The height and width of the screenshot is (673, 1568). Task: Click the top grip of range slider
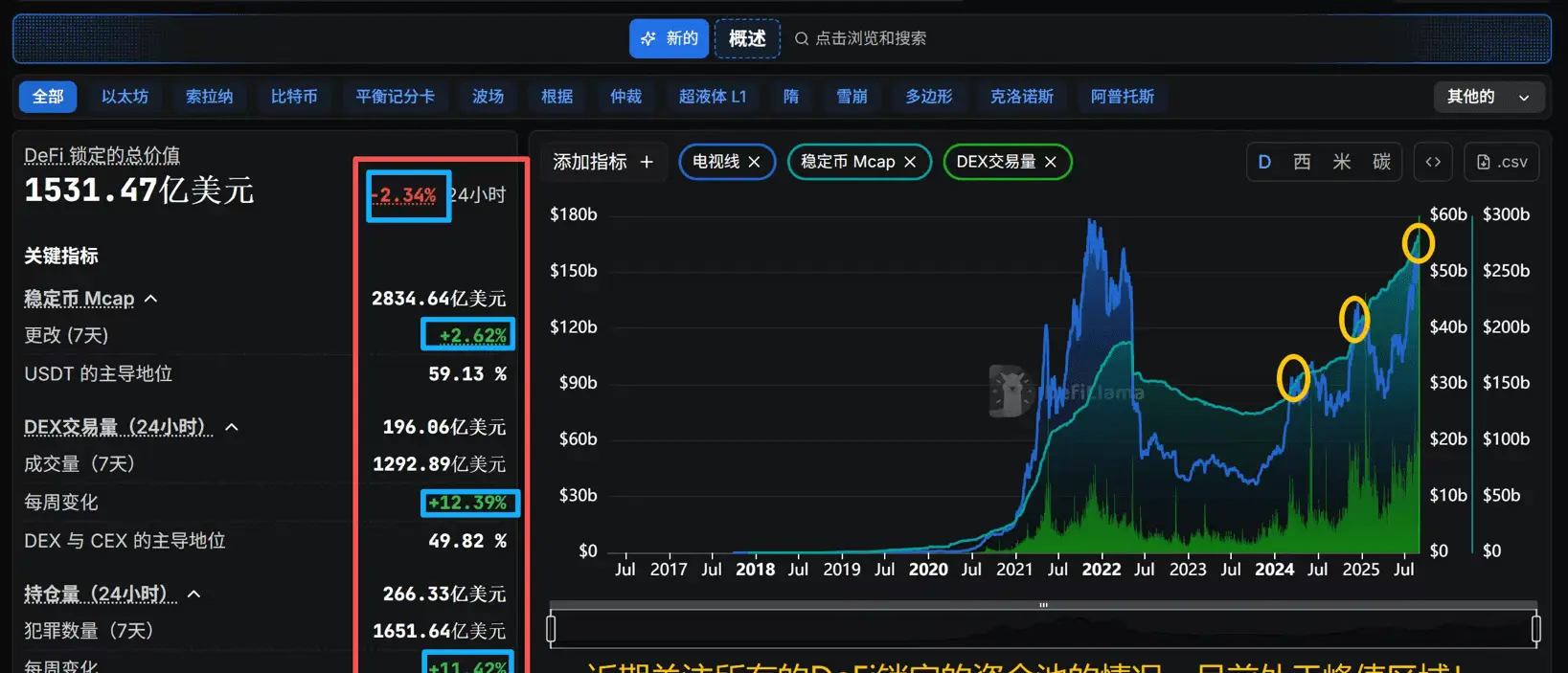tap(1043, 605)
